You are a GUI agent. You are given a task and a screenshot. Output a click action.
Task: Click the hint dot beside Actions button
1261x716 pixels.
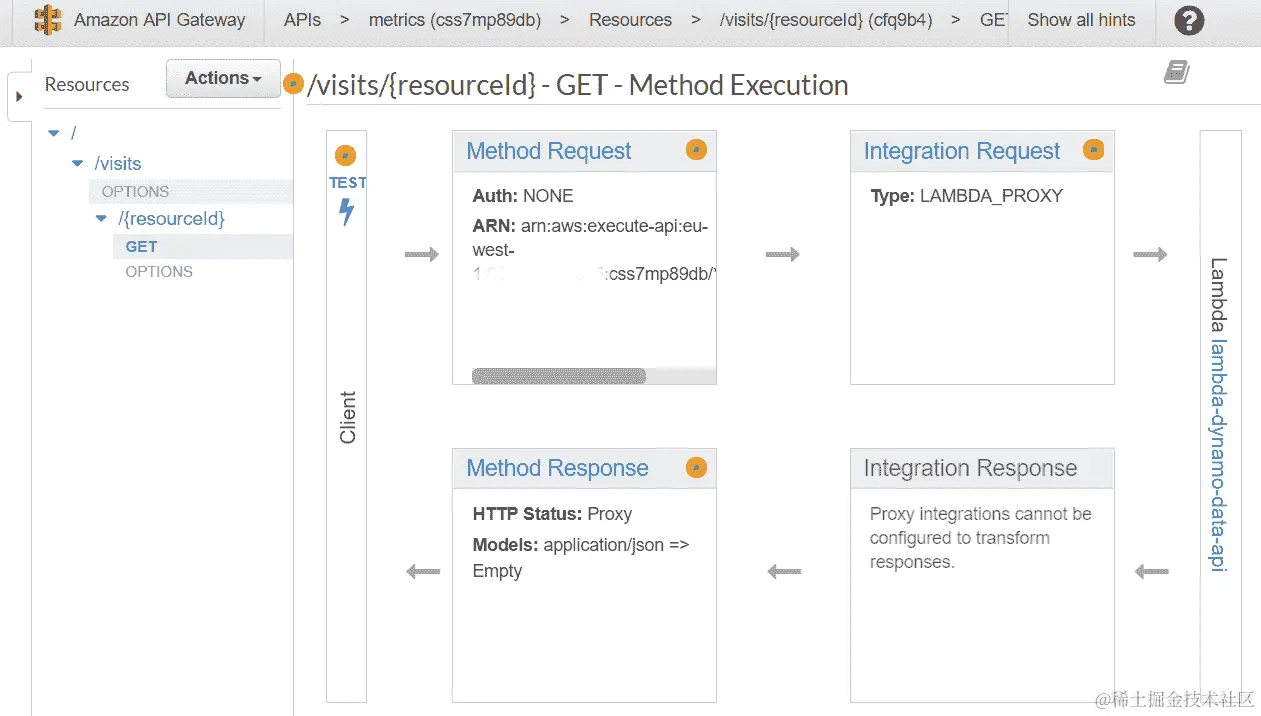point(293,84)
